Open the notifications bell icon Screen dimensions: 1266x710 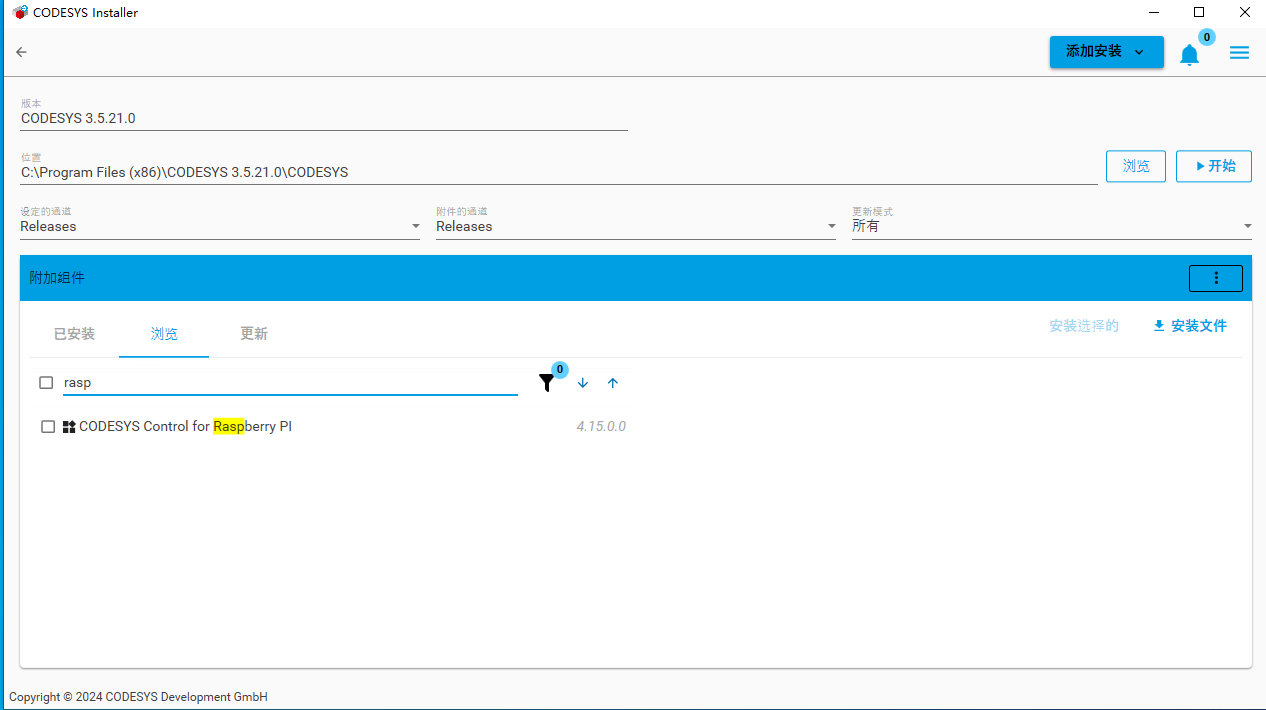(1189, 55)
